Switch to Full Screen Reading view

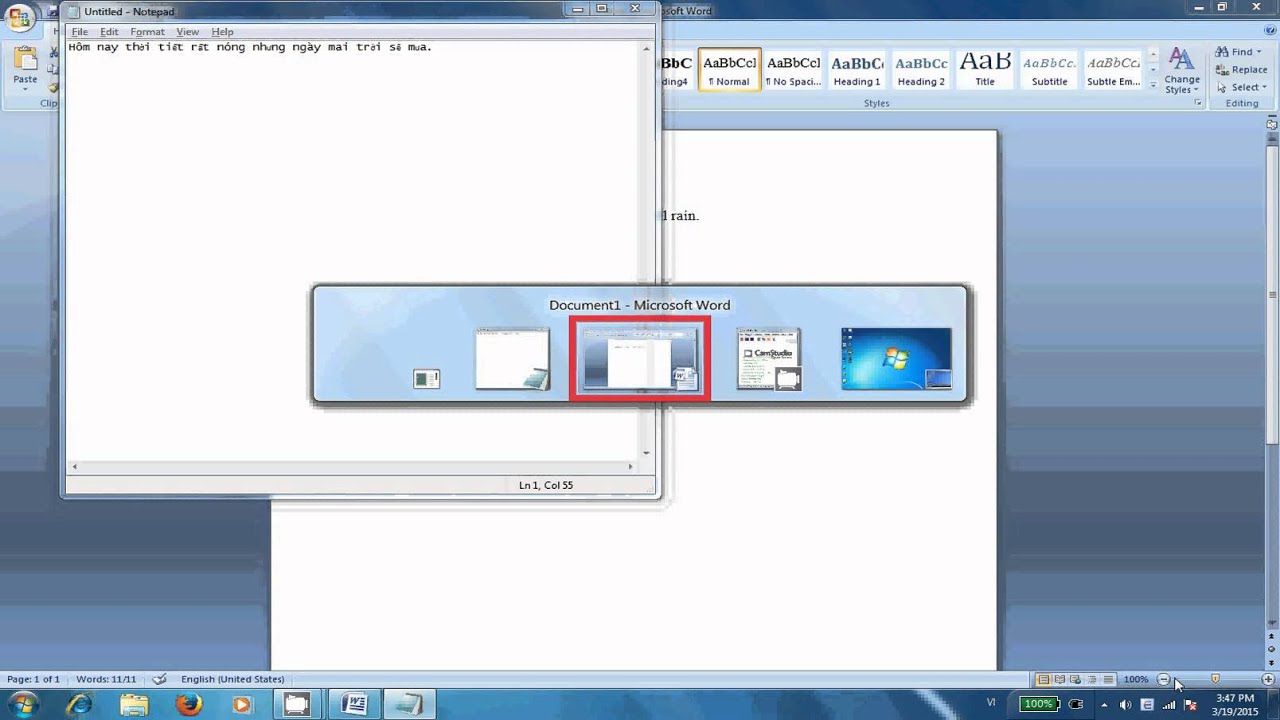click(1060, 680)
